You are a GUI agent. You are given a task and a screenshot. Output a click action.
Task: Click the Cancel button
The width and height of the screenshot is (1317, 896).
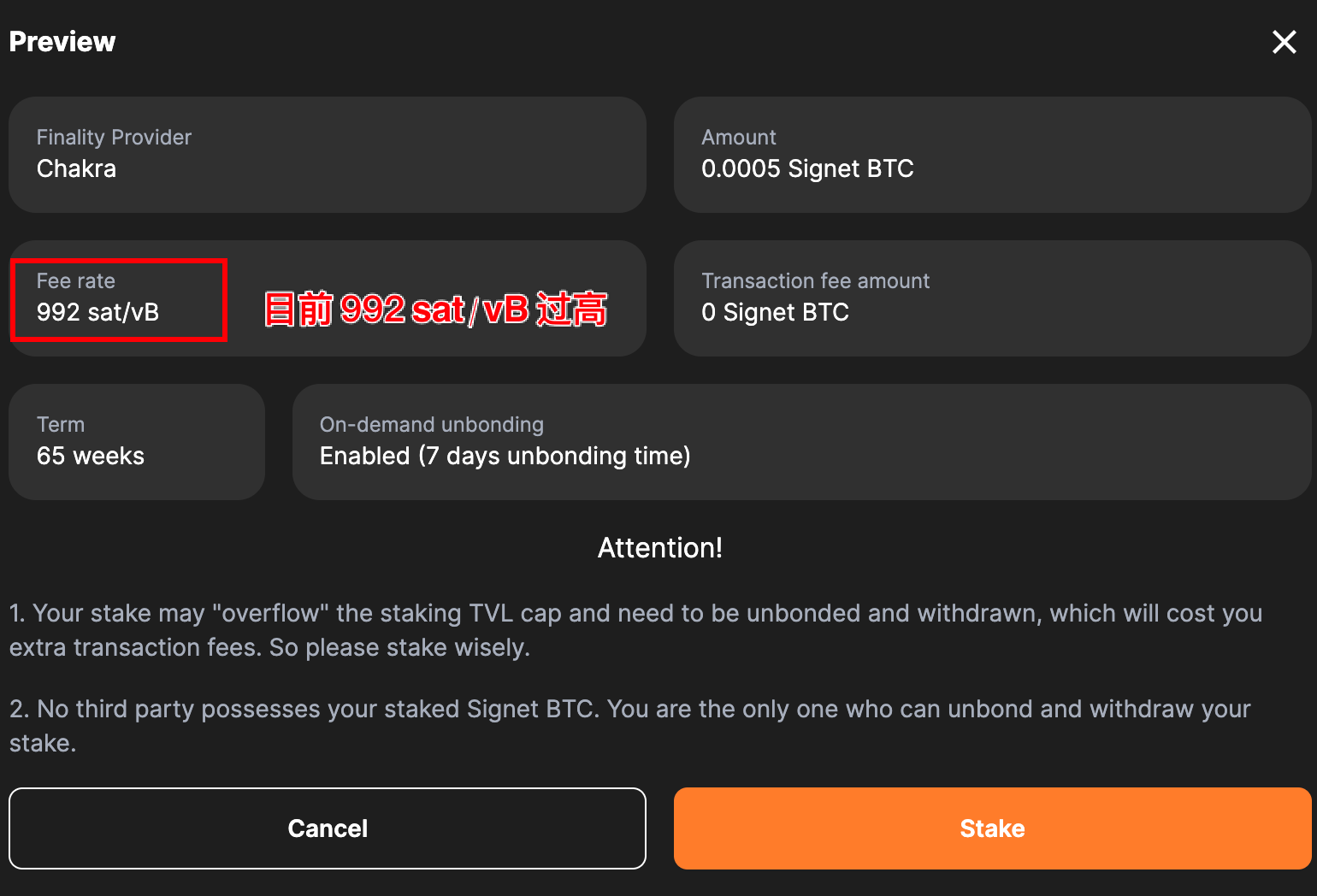[x=328, y=828]
